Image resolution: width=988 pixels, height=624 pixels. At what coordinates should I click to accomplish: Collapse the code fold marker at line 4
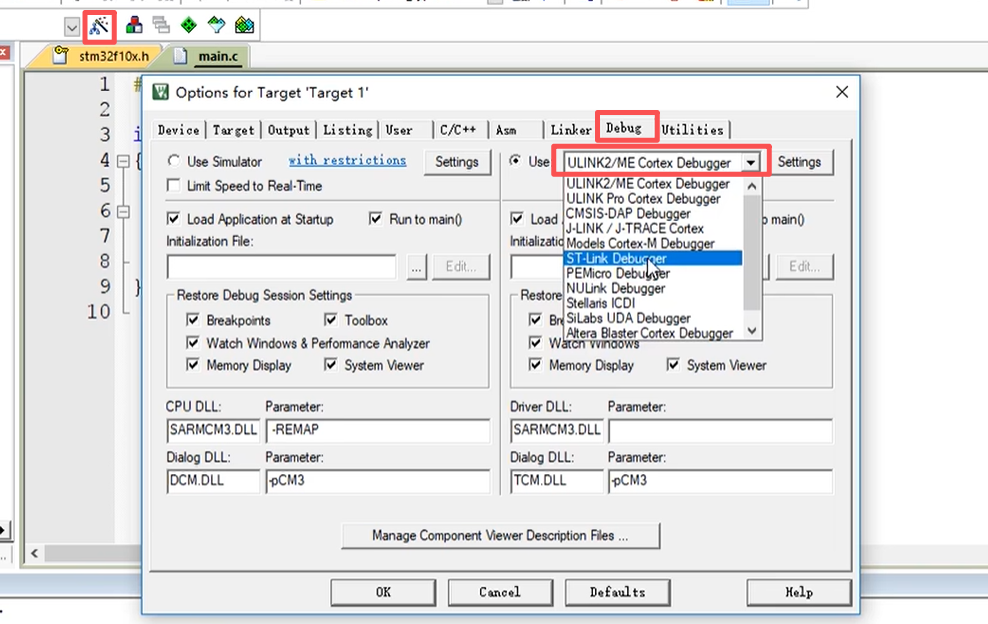coord(124,161)
